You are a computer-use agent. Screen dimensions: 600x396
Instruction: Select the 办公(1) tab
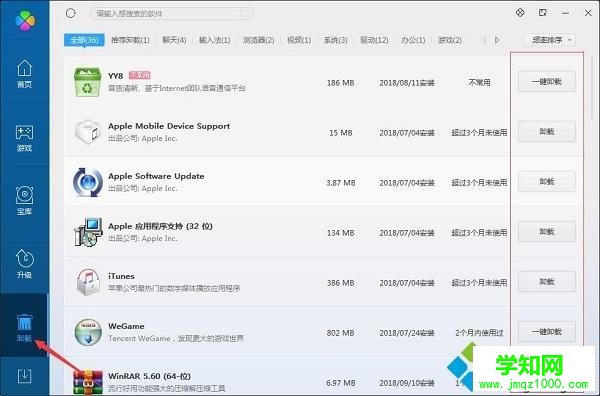[413, 40]
